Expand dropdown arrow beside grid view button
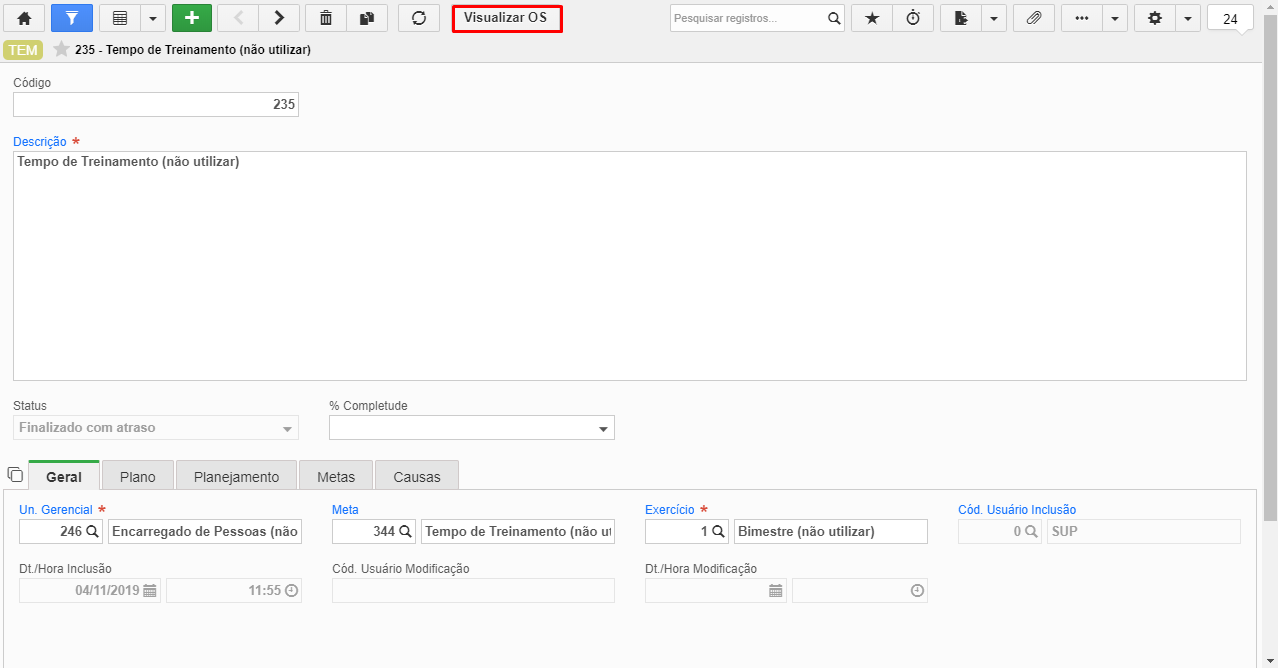The image size is (1278, 668). coord(153,18)
